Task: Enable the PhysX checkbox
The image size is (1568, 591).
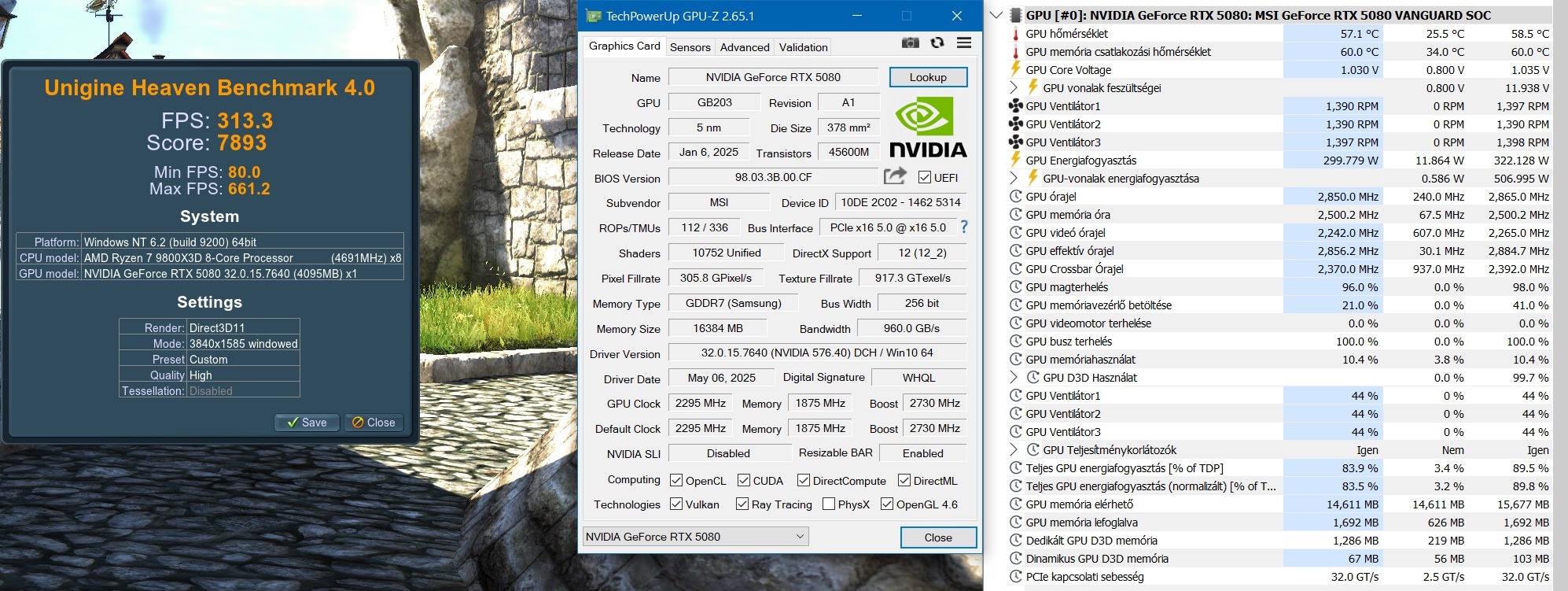Action: coord(829,504)
